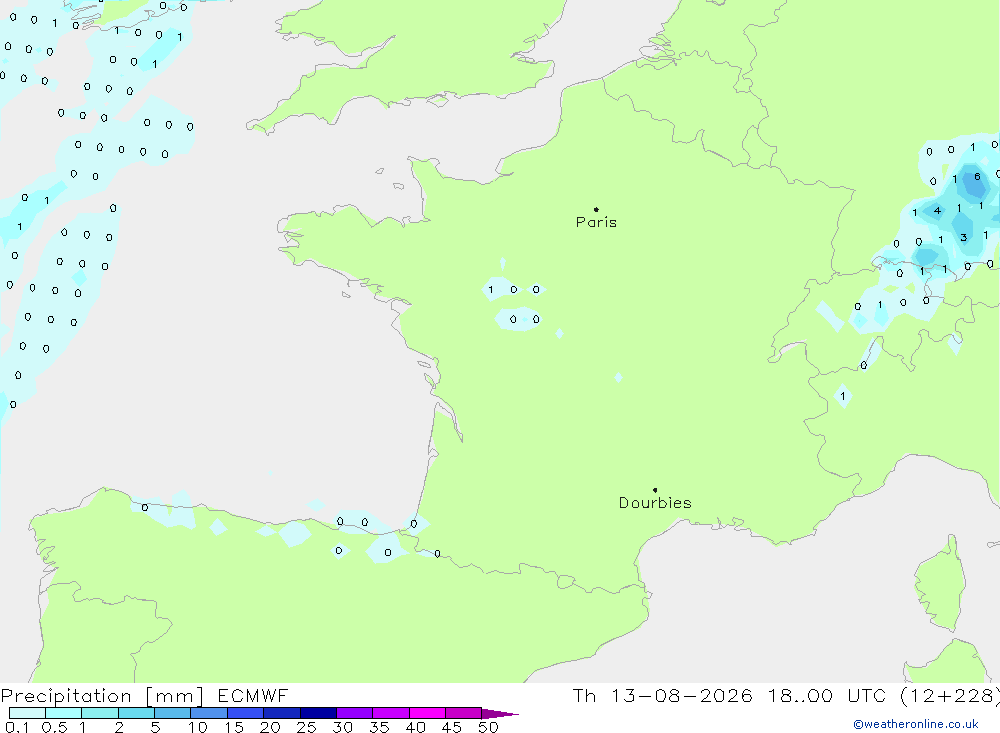Select the 2–5 mm legend color swatch

pyautogui.click(x=136, y=713)
